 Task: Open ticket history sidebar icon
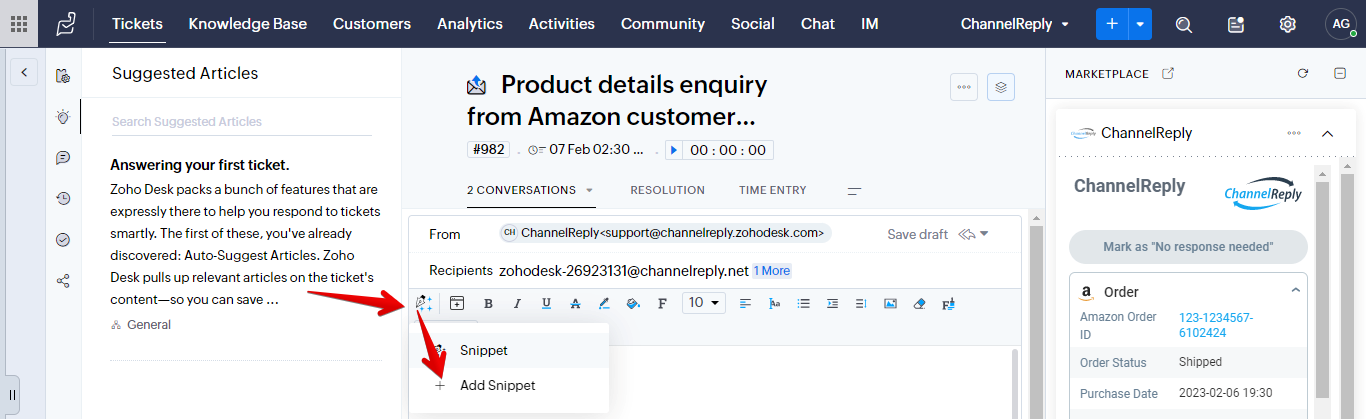pos(63,198)
